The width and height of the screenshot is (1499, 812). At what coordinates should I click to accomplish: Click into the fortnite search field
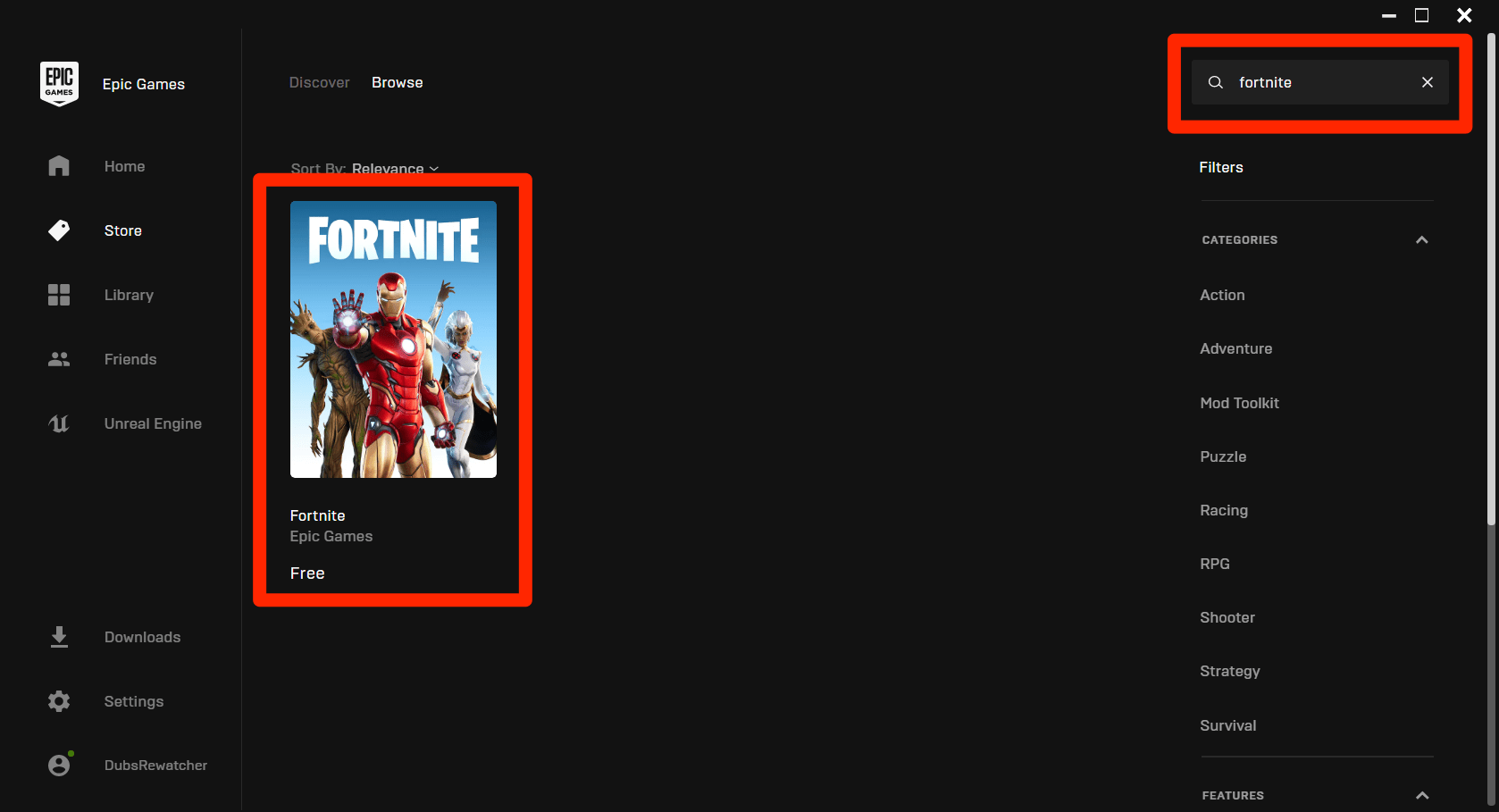coord(1320,82)
